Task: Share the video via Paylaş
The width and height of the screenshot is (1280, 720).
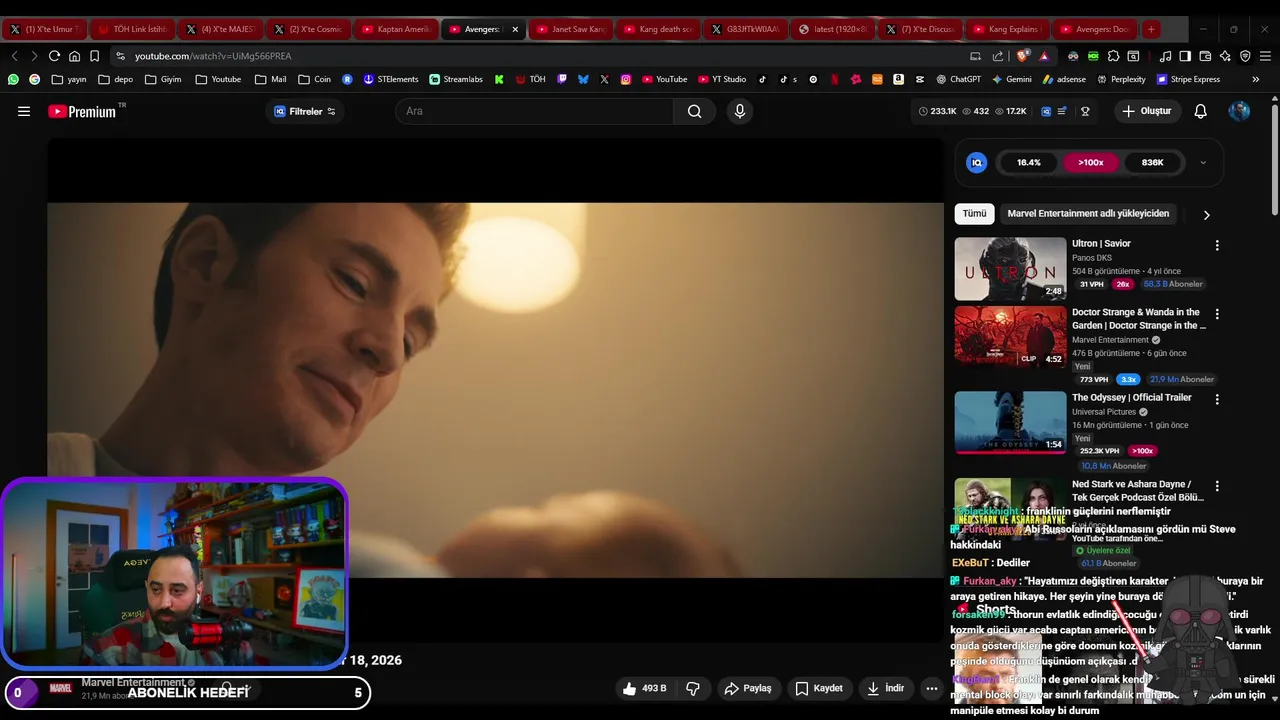Action: (x=748, y=688)
